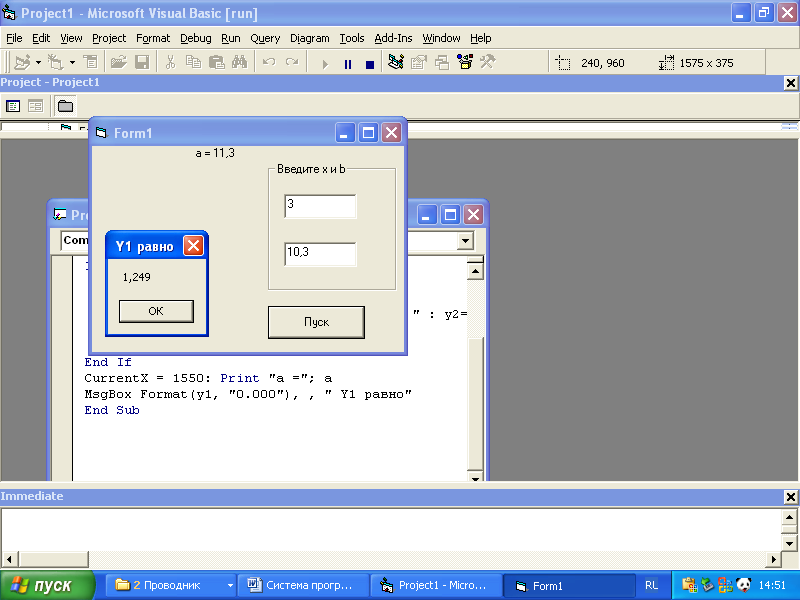
Task: Open the Edit menu
Action: click(41, 38)
